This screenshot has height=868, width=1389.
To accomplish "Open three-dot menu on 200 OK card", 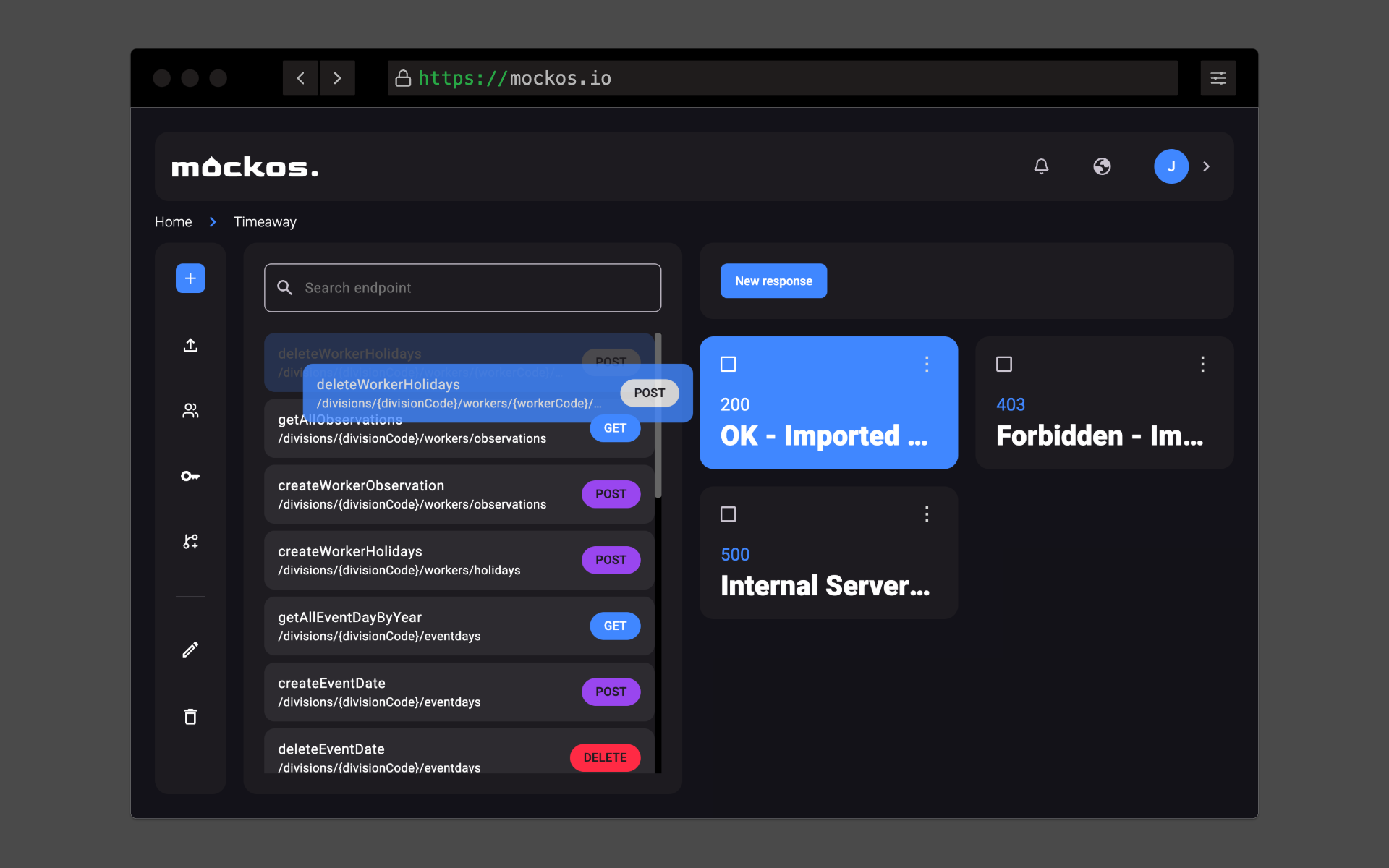I will tap(927, 364).
